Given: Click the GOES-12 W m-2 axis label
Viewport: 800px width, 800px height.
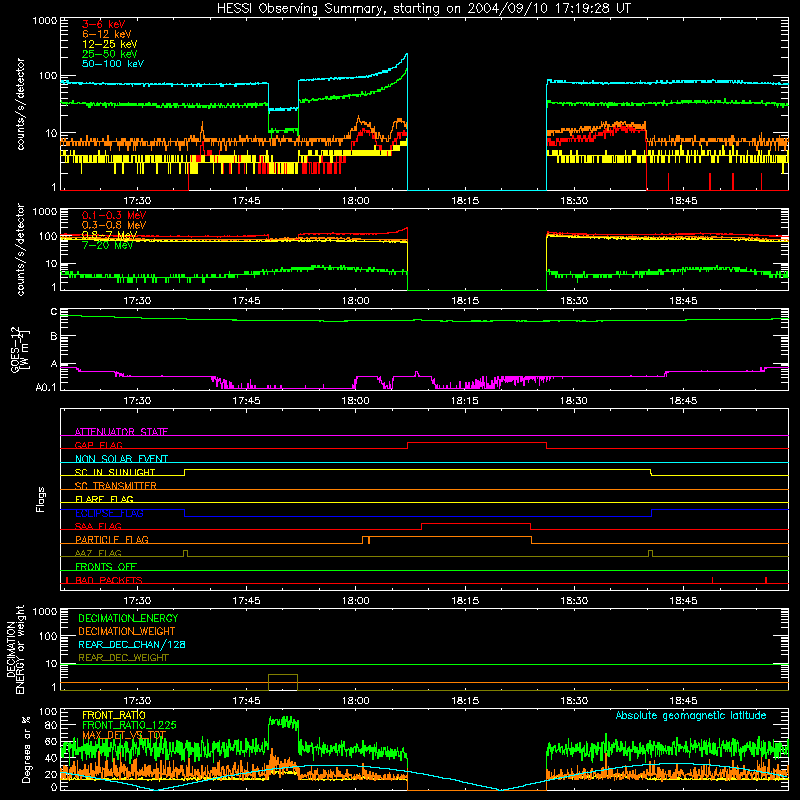Looking at the screenshot, I should pyautogui.click(x=20, y=349).
